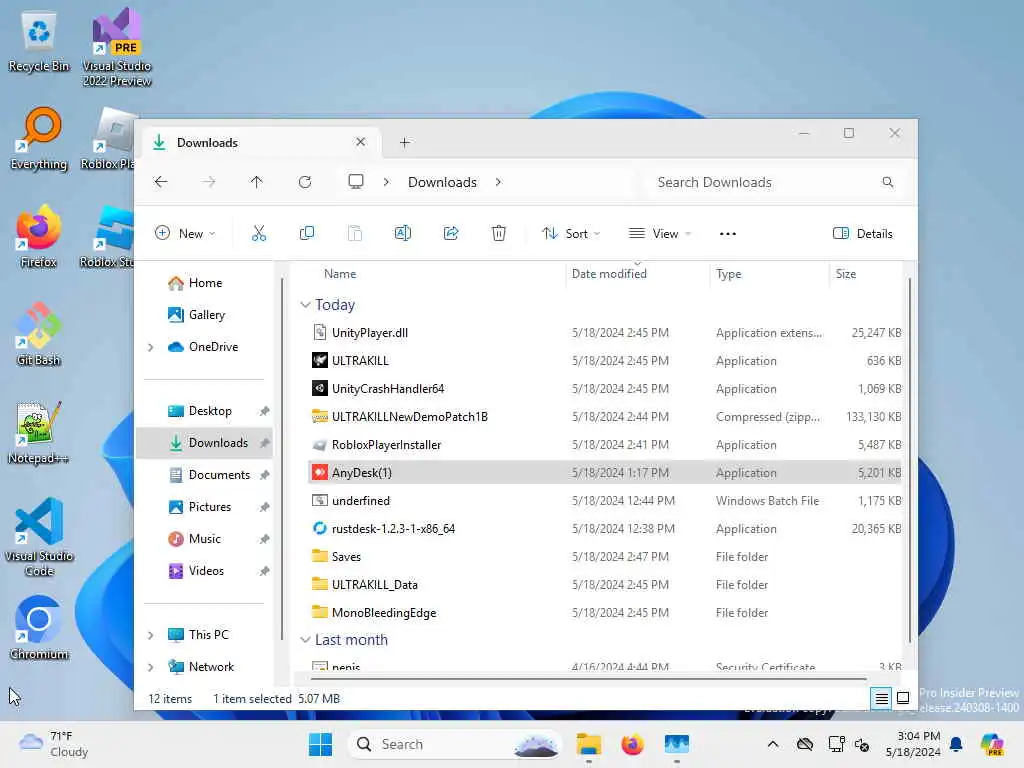Unpin Pictures from Quick access
This screenshot has height=768, width=1024.
(264, 507)
